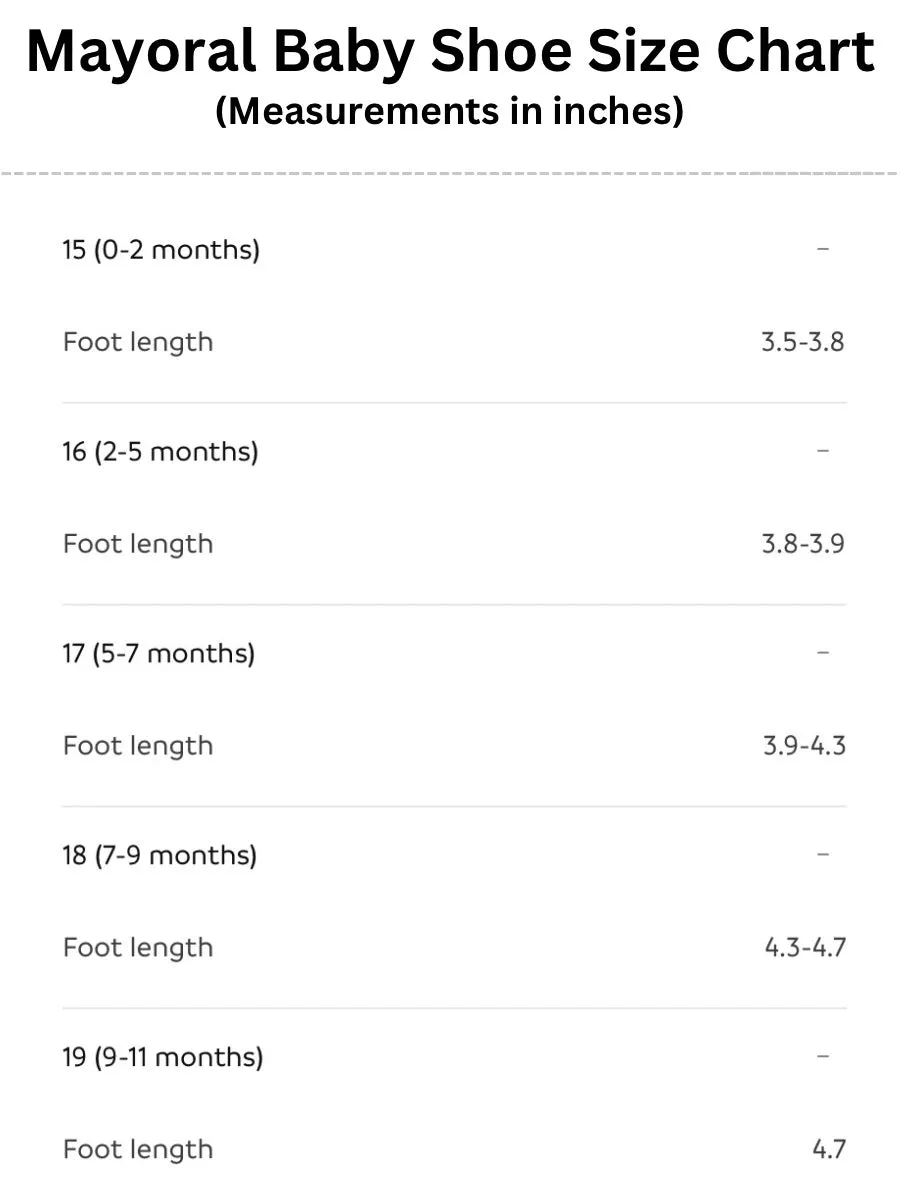Select the 15 (0-2 months) size row
The height and width of the screenshot is (1200, 900).
point(454,249)
